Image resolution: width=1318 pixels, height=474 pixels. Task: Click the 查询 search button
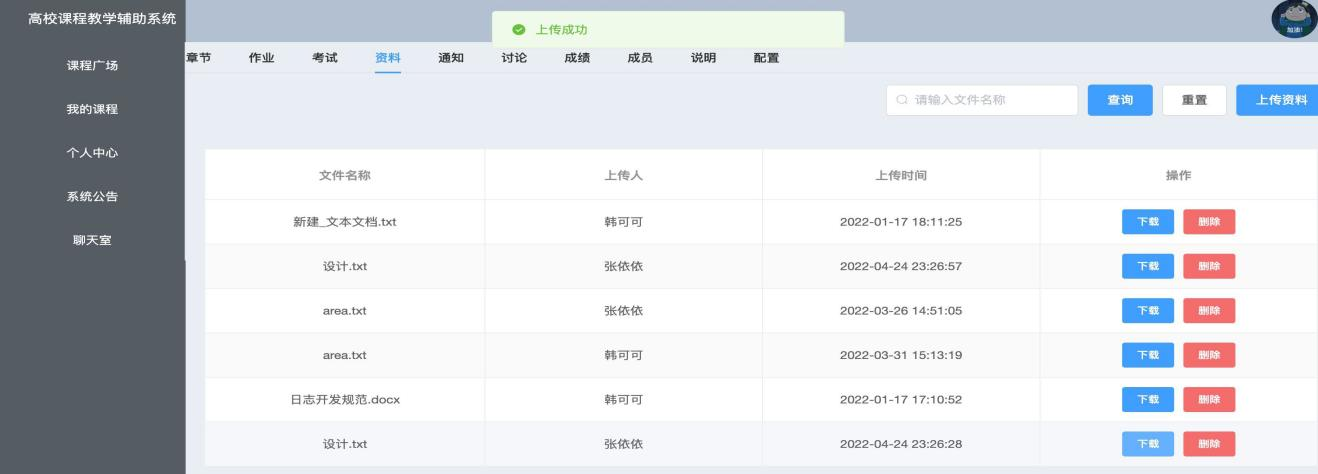[1120, 100]
